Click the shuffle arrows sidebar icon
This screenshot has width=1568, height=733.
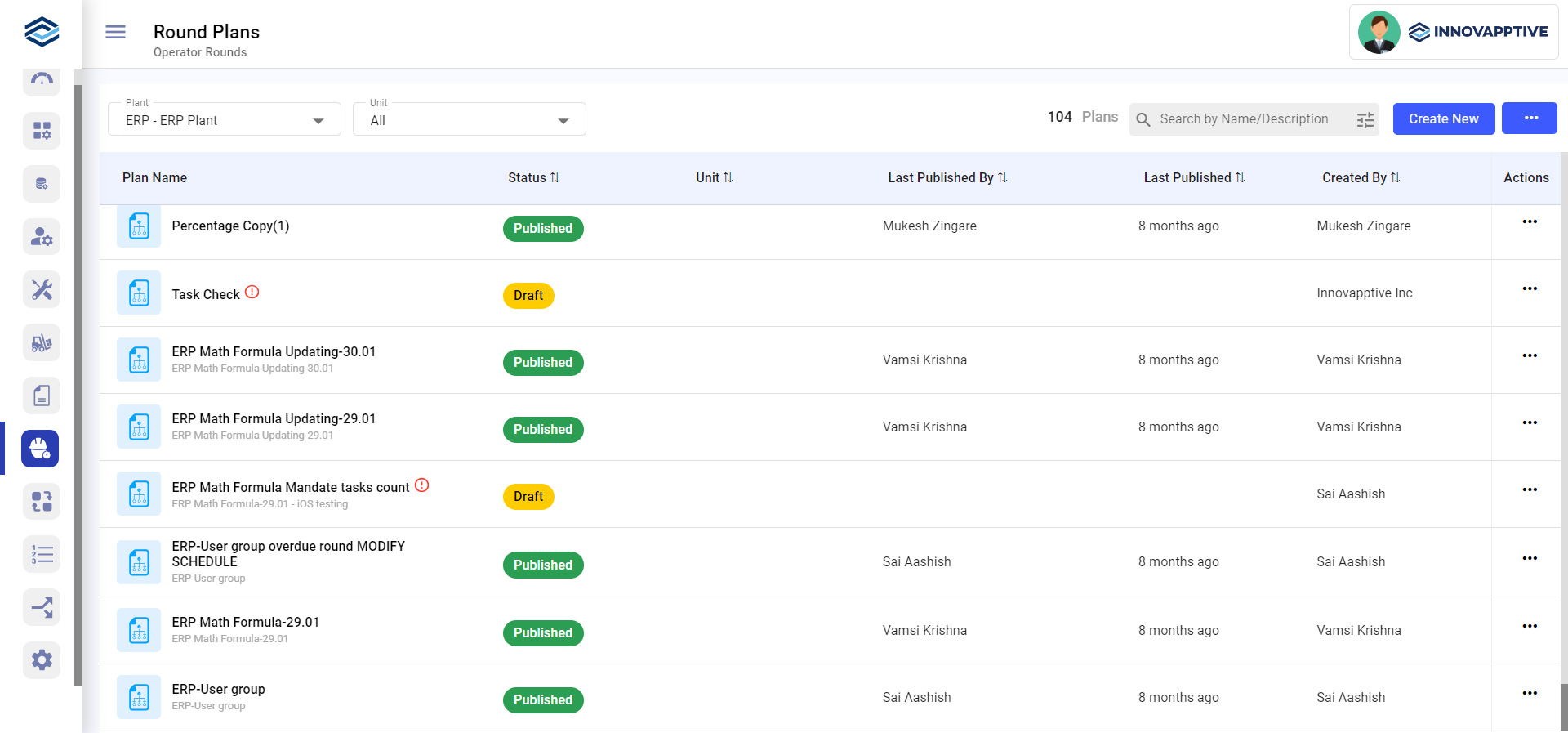pos(42,607)
